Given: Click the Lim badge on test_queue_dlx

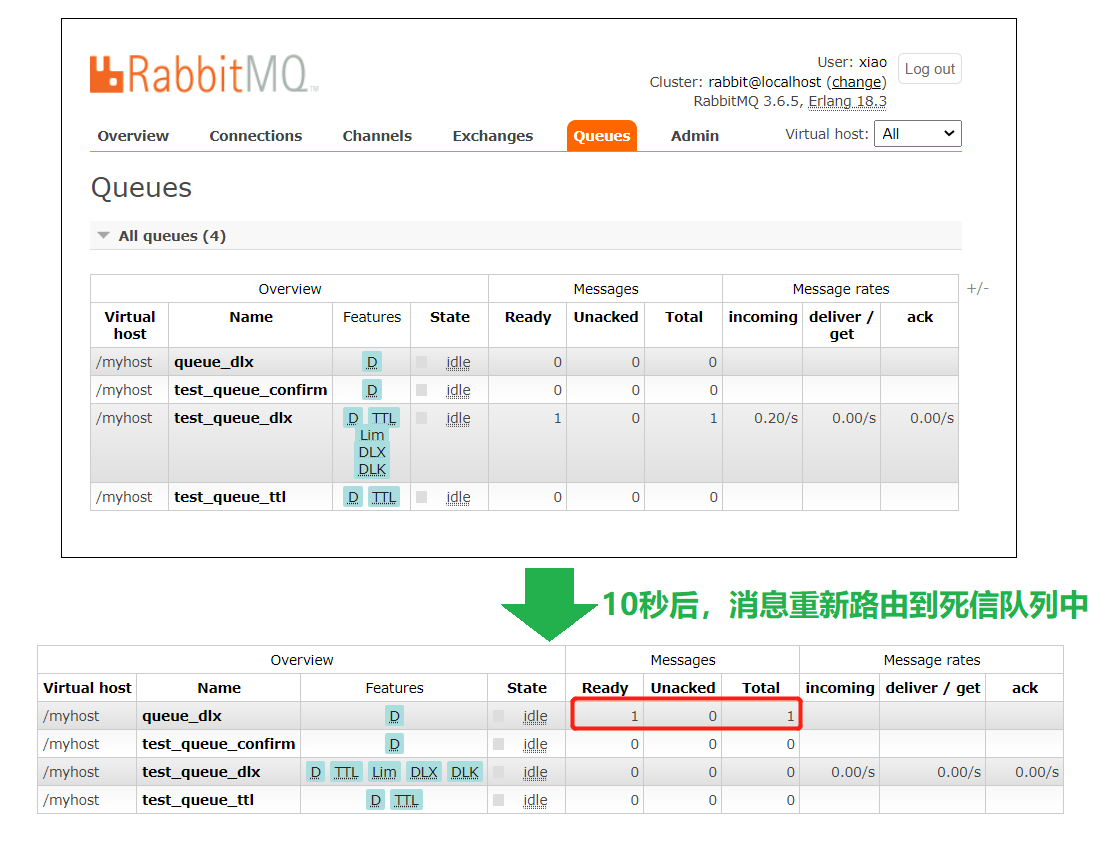Looking at the screenshot, I should [x=371, y=435].
